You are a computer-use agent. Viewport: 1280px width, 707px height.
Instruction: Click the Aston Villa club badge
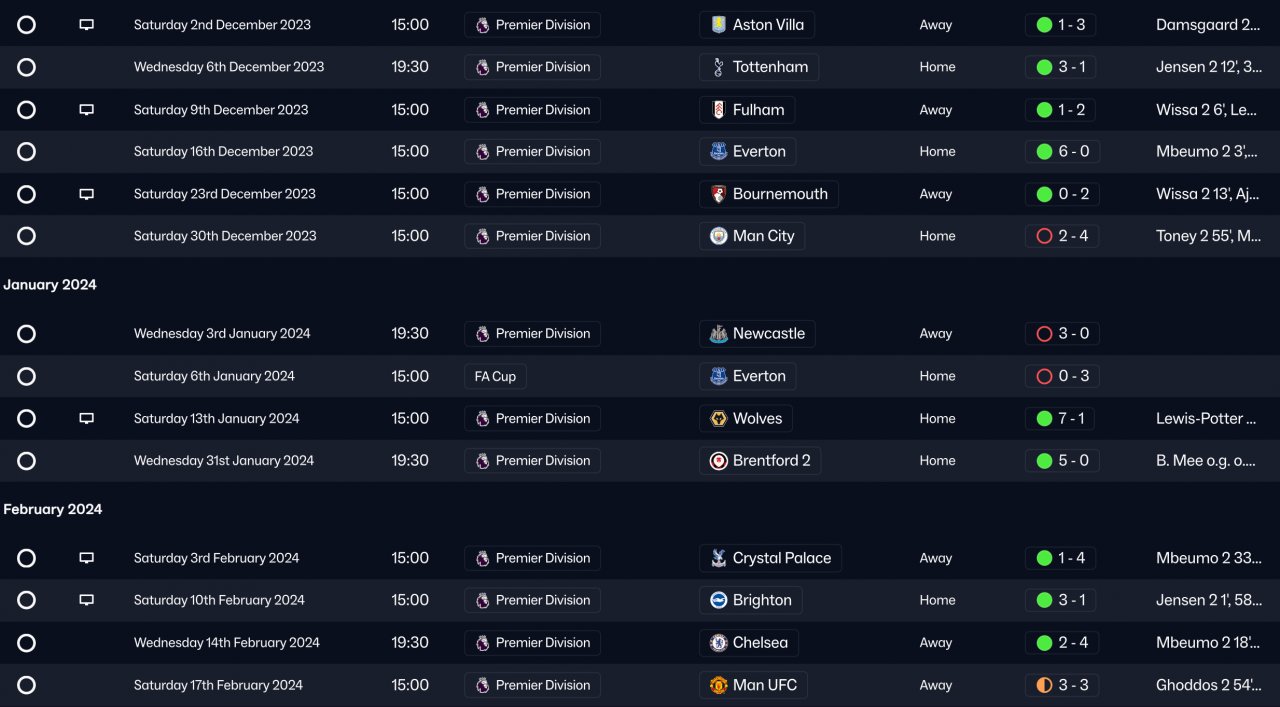718,25
